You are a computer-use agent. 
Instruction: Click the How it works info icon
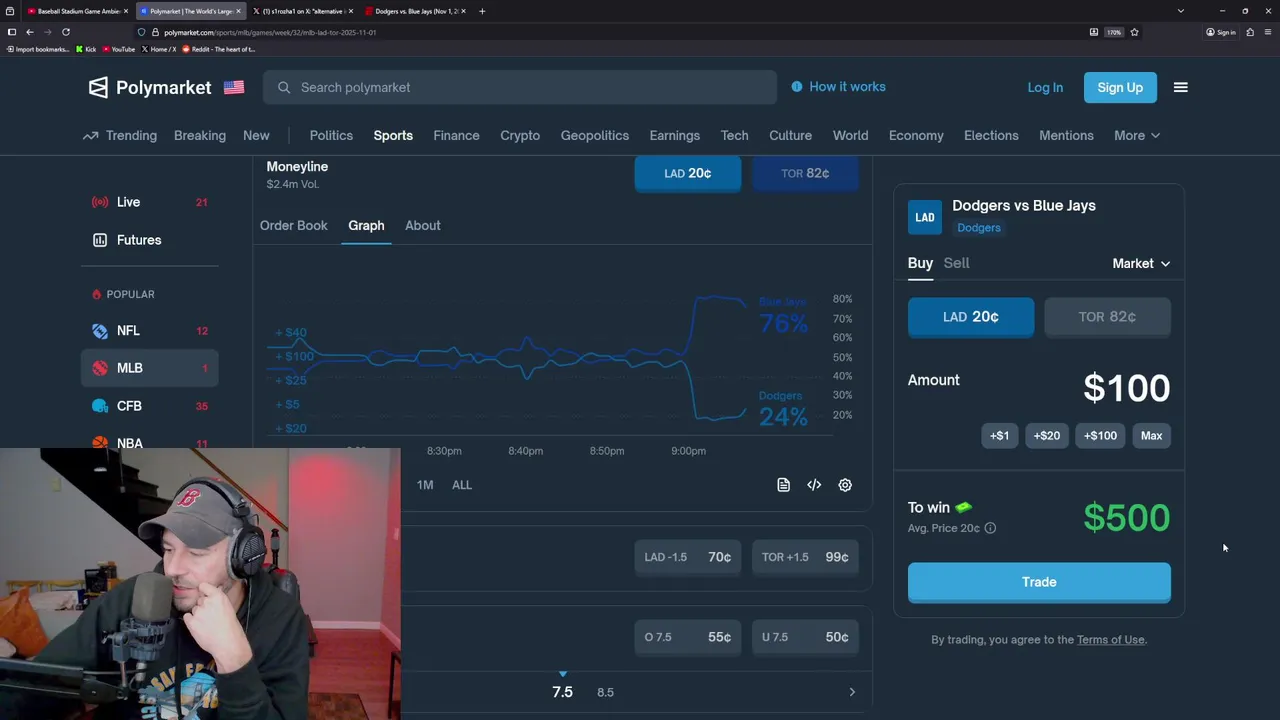pyautogui.click(x=797, y=87)
